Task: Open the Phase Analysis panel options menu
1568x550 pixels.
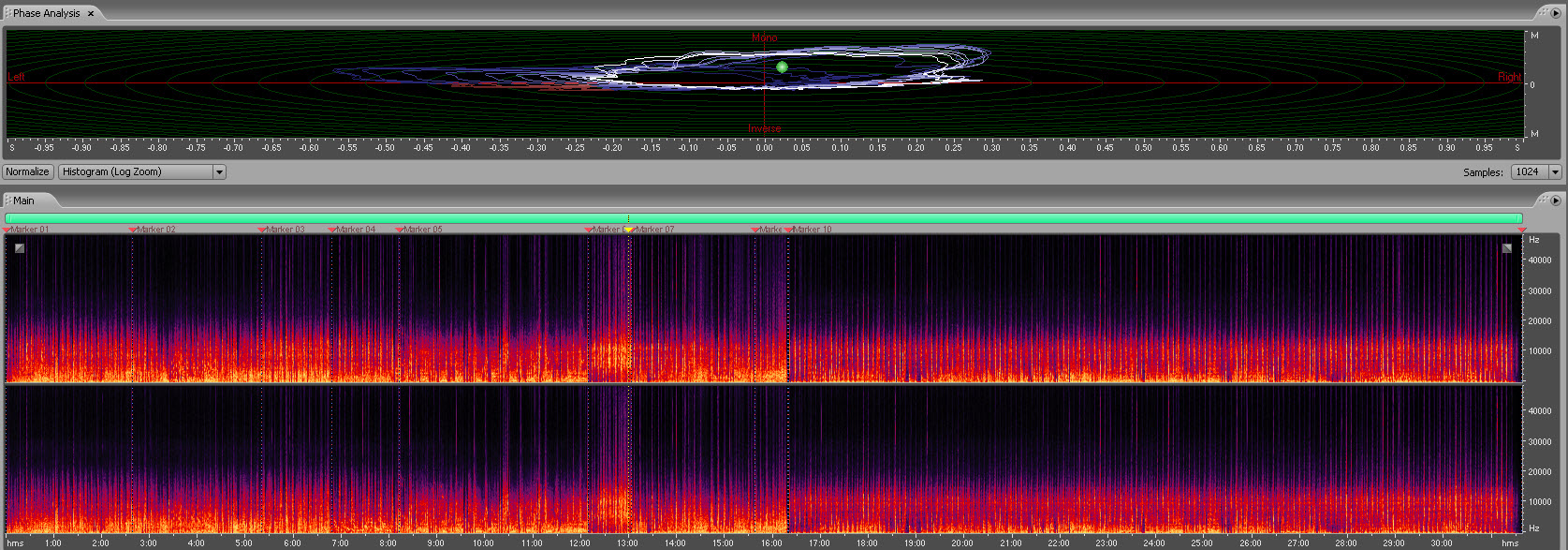Action: [1556, 13]
